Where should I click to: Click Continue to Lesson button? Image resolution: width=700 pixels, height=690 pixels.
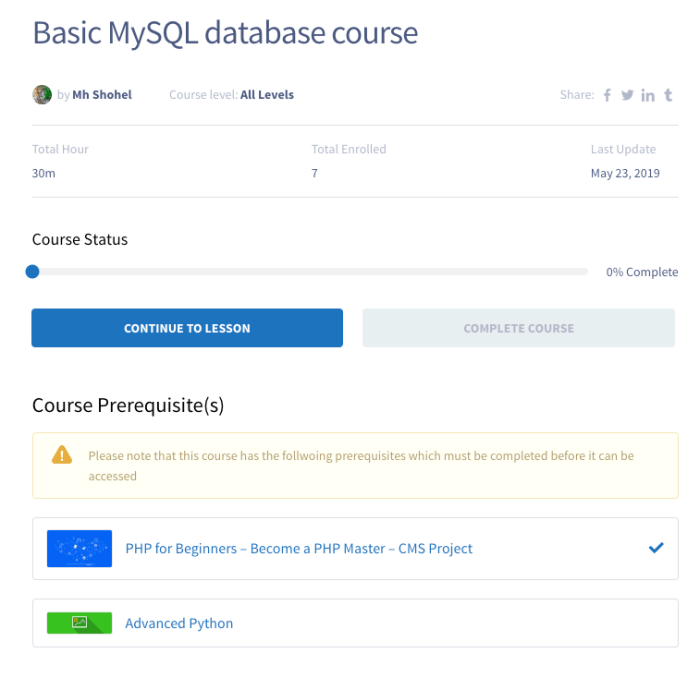187,328
